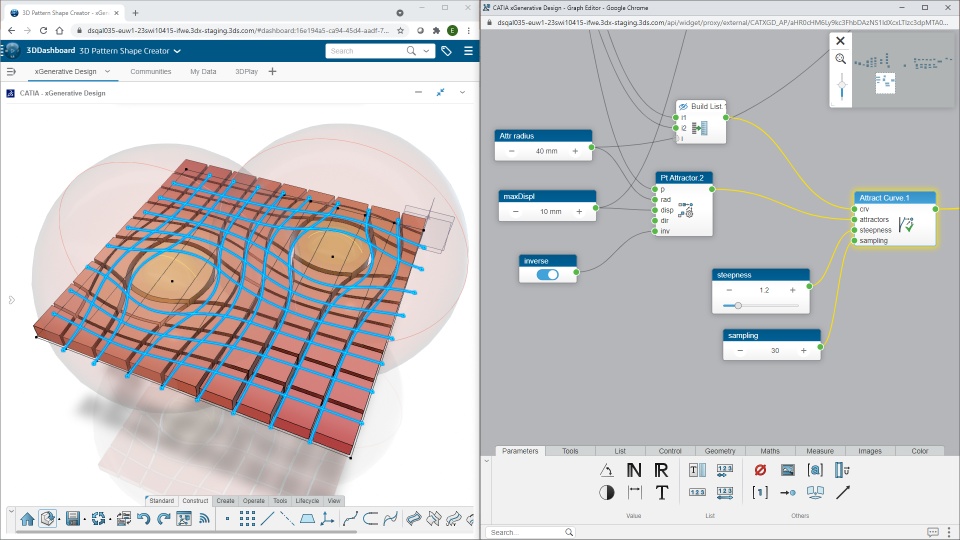The image size is (960, 540).
Task: Click the minimap zoom slider
Action: pyautogui.click(x=842, y=86)
